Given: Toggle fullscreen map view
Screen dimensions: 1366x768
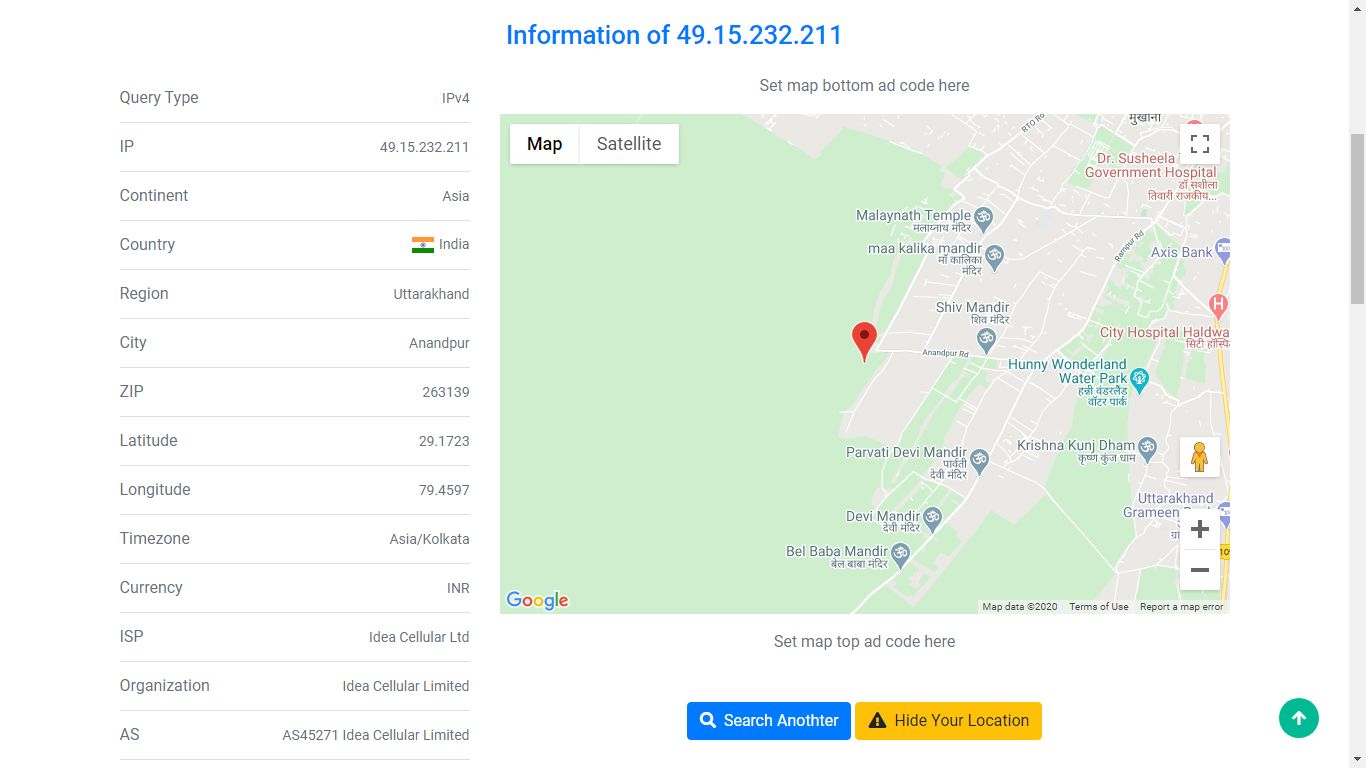Looking at the screenshot, I should pos(1200,144).
